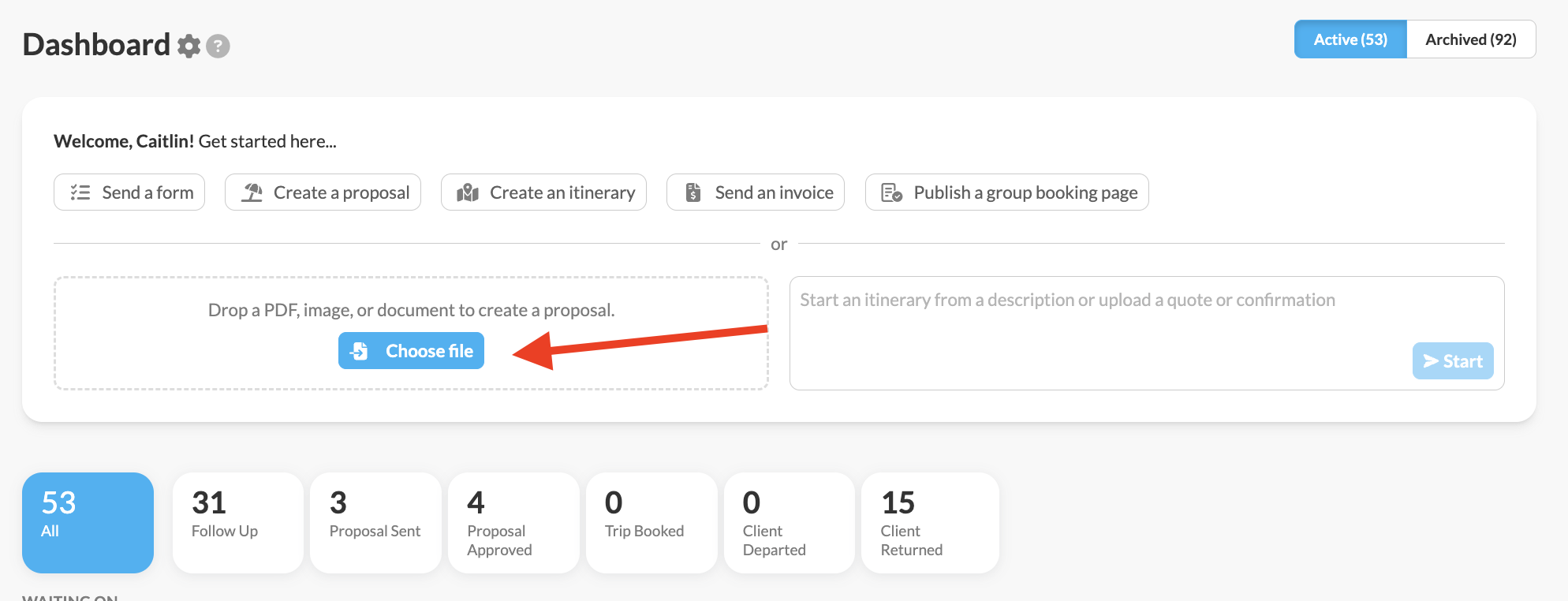Click the Start button
This screenshot has width=1568, height=601.
(x=1453, y=361)
